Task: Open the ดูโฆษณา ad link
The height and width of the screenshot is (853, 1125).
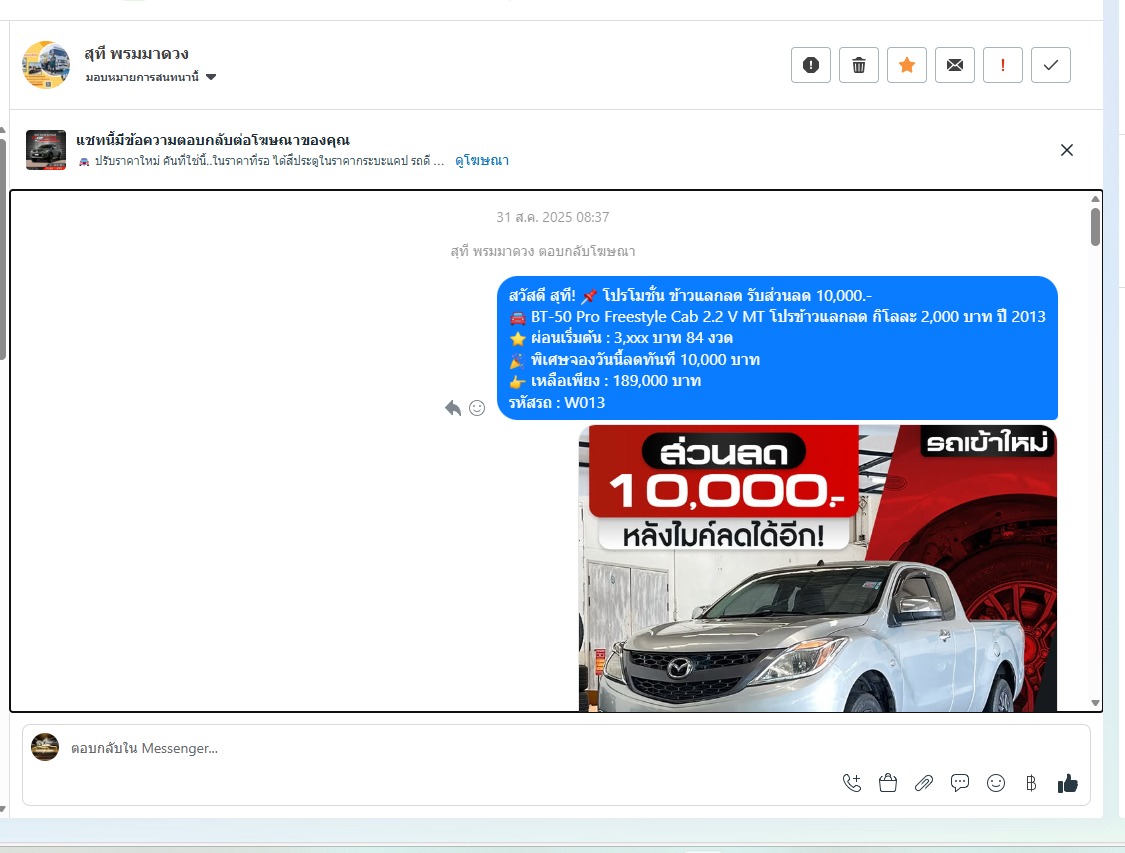Action: pos(482,161)
